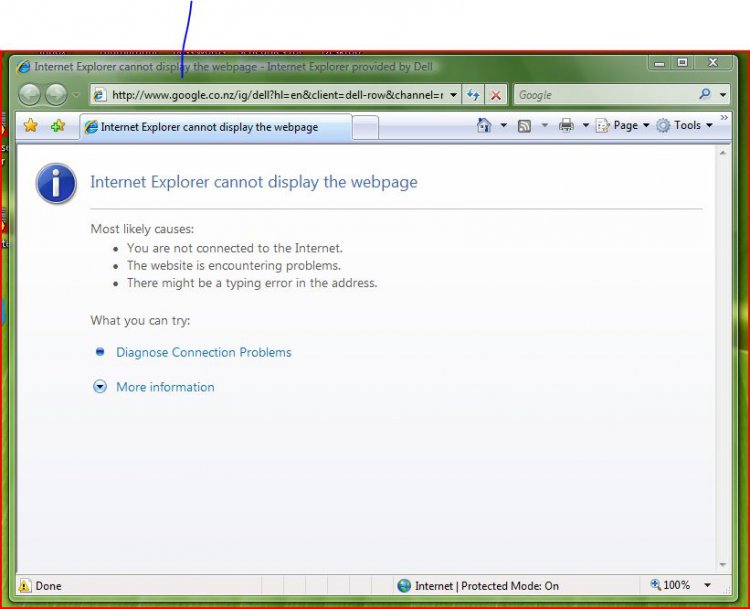Expand the Home button dropdown arrow
The height and width of the screenshot is (609, 750).
(504, 125)
